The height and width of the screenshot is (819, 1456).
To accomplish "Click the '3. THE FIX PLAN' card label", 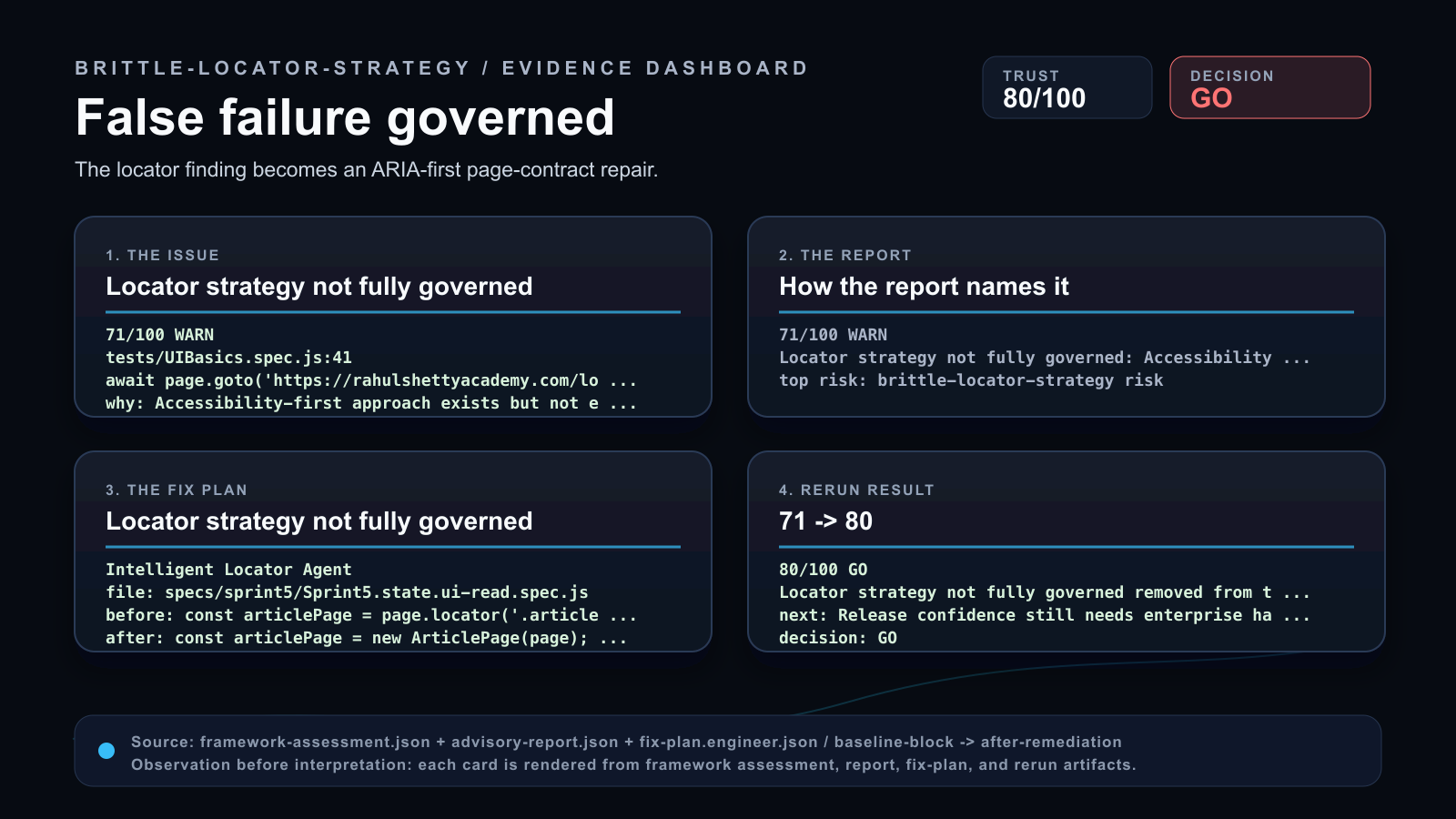I will 177,490.
